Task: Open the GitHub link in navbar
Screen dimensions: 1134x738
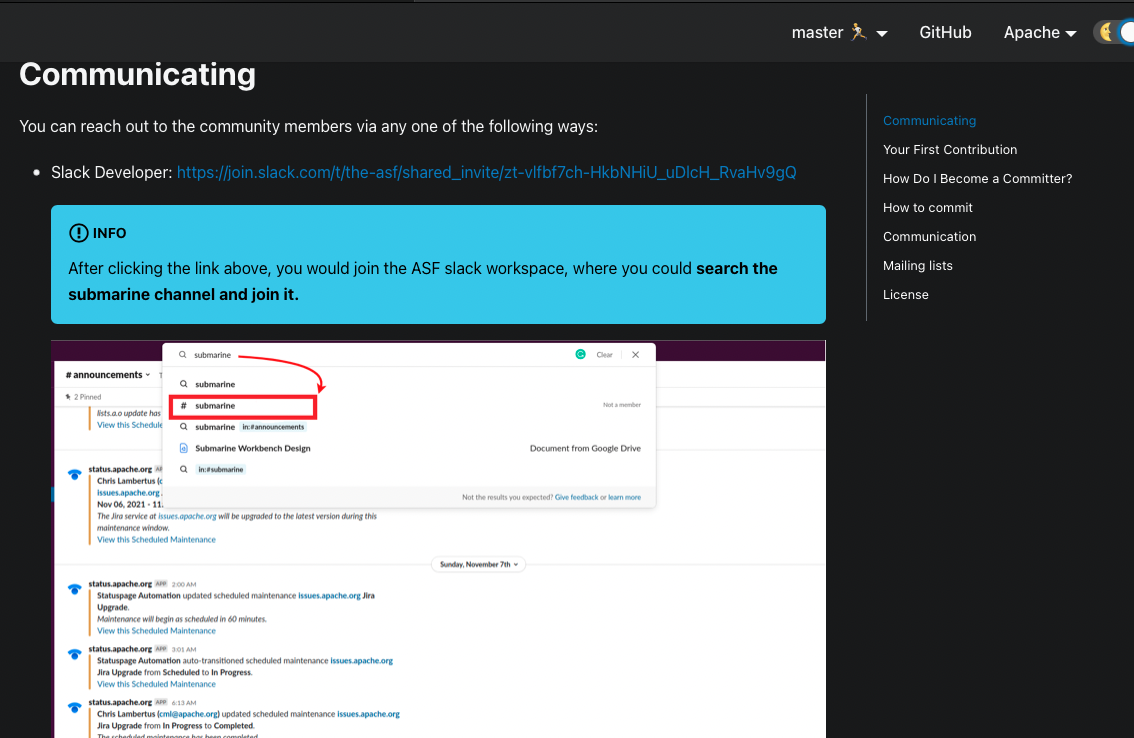Action: point(945,33)
